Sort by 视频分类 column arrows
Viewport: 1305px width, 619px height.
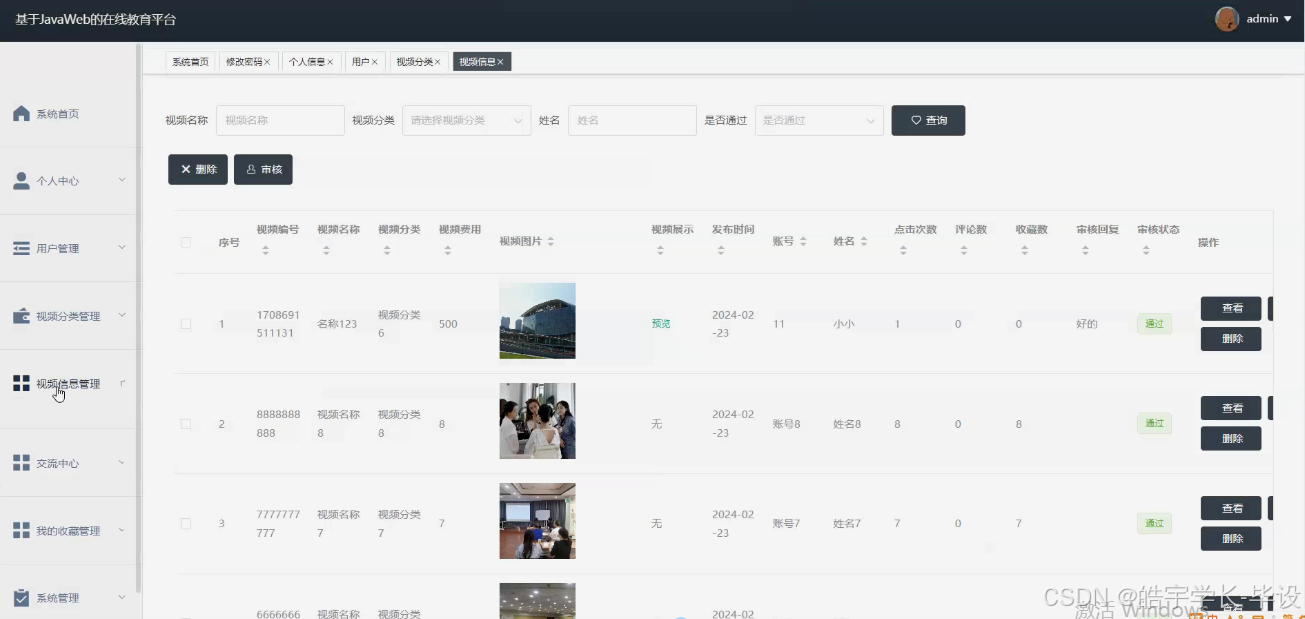(x=387, y=250)
